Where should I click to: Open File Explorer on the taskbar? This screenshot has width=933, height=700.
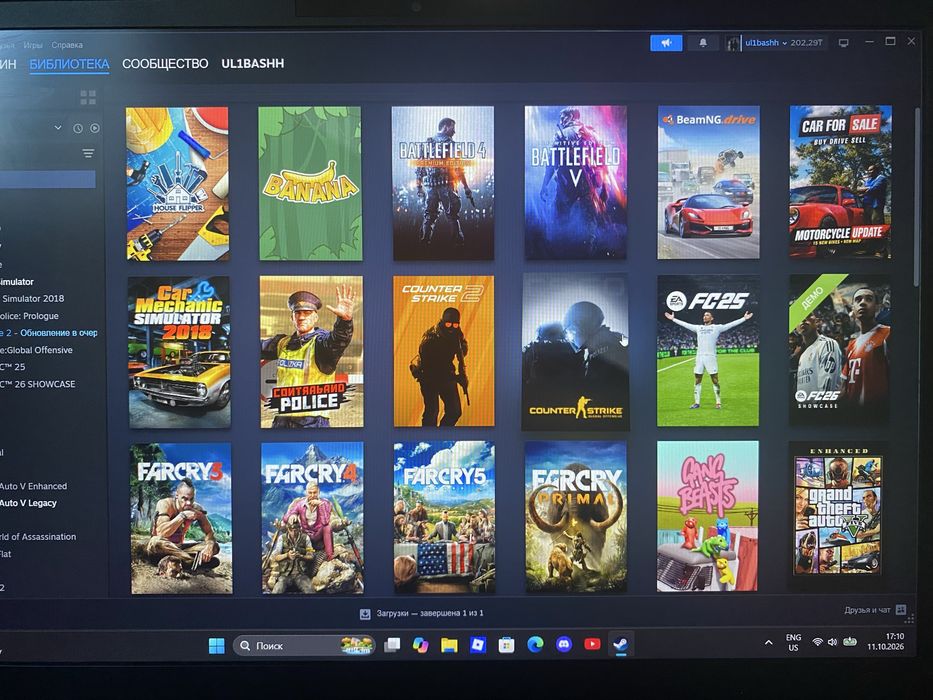[449, 645]
